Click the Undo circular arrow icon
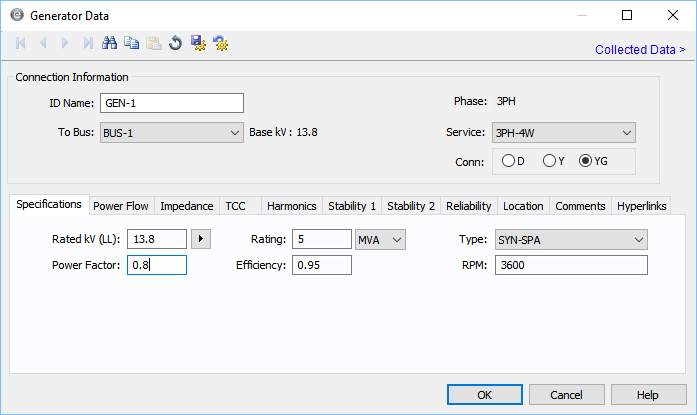 coord(175,43)
